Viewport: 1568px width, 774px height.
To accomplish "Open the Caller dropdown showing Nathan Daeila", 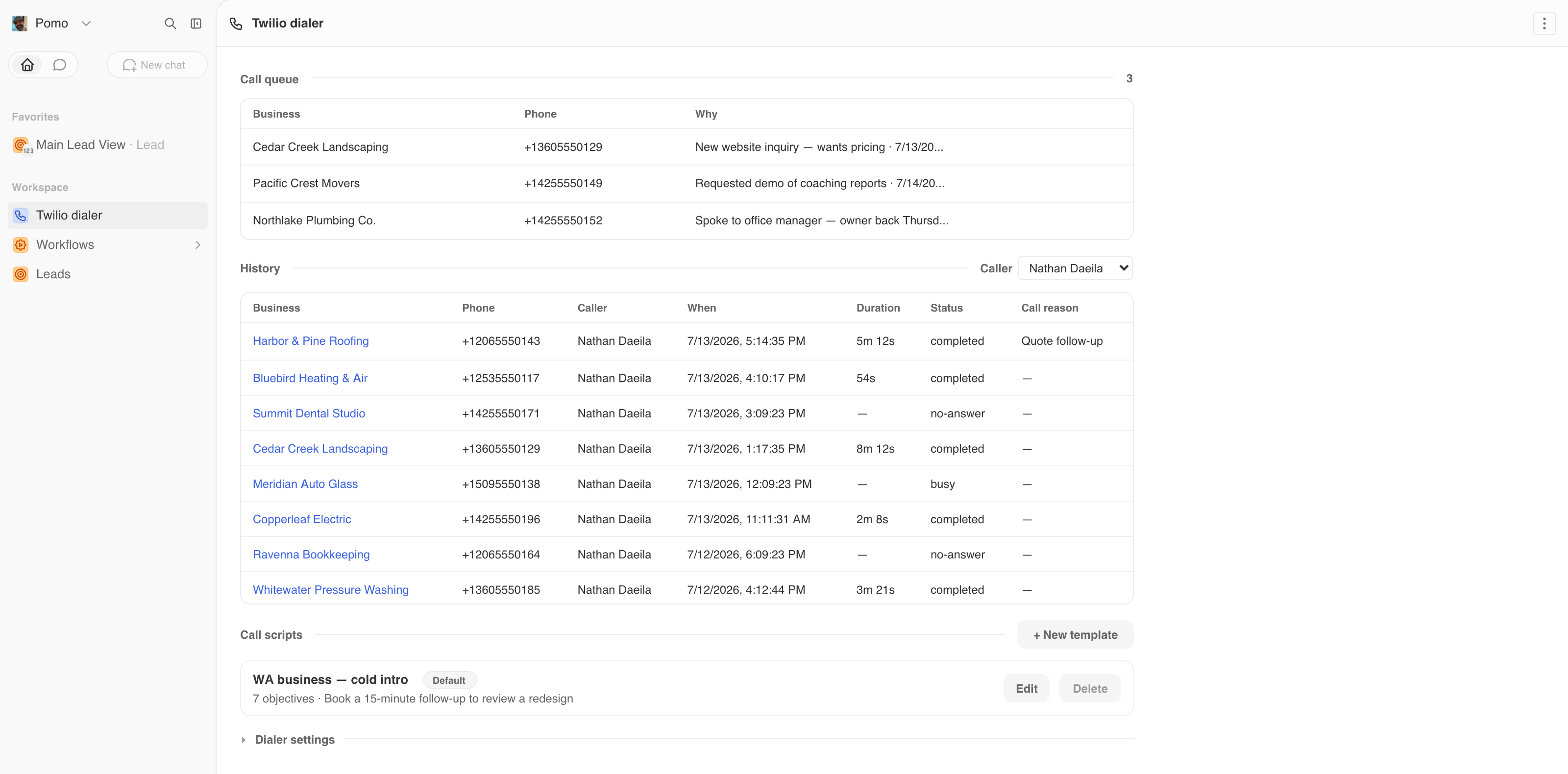I will [1075, 268].
